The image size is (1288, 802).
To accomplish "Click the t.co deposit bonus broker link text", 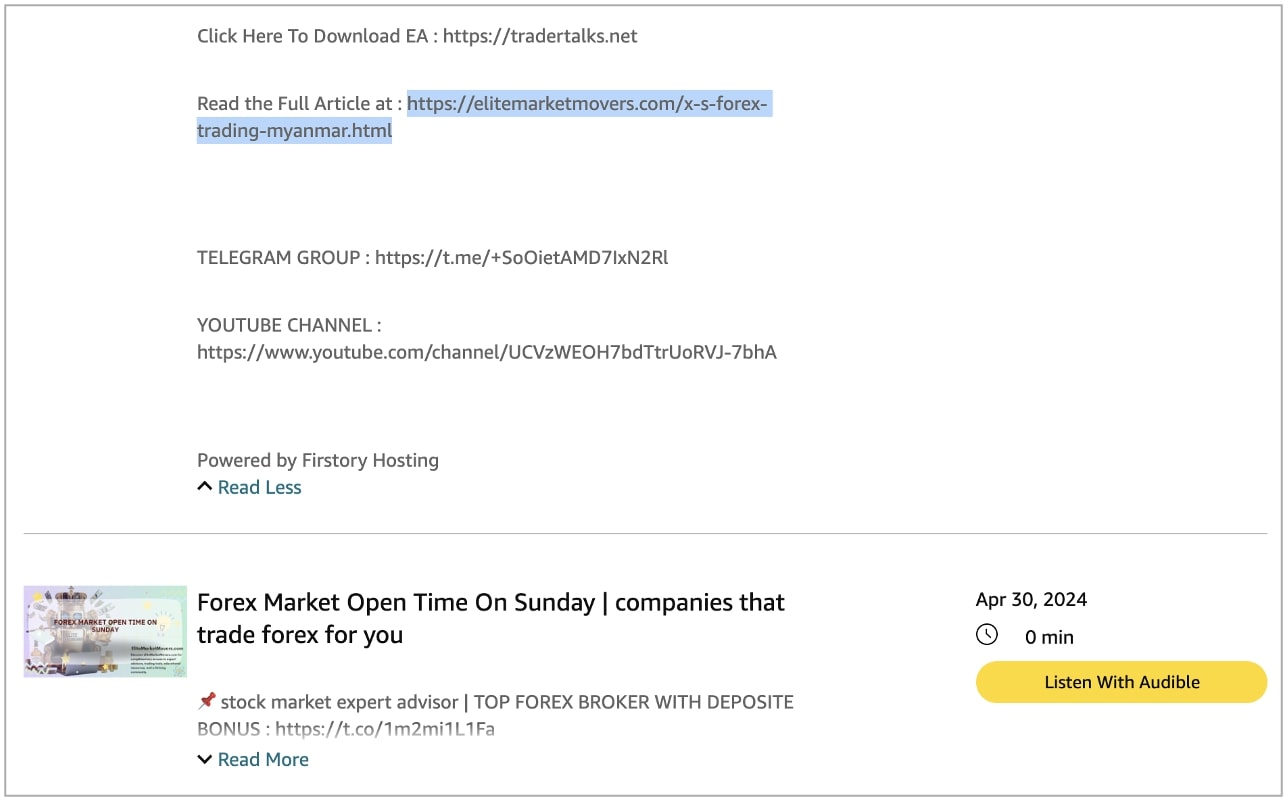I will (385, 729).
